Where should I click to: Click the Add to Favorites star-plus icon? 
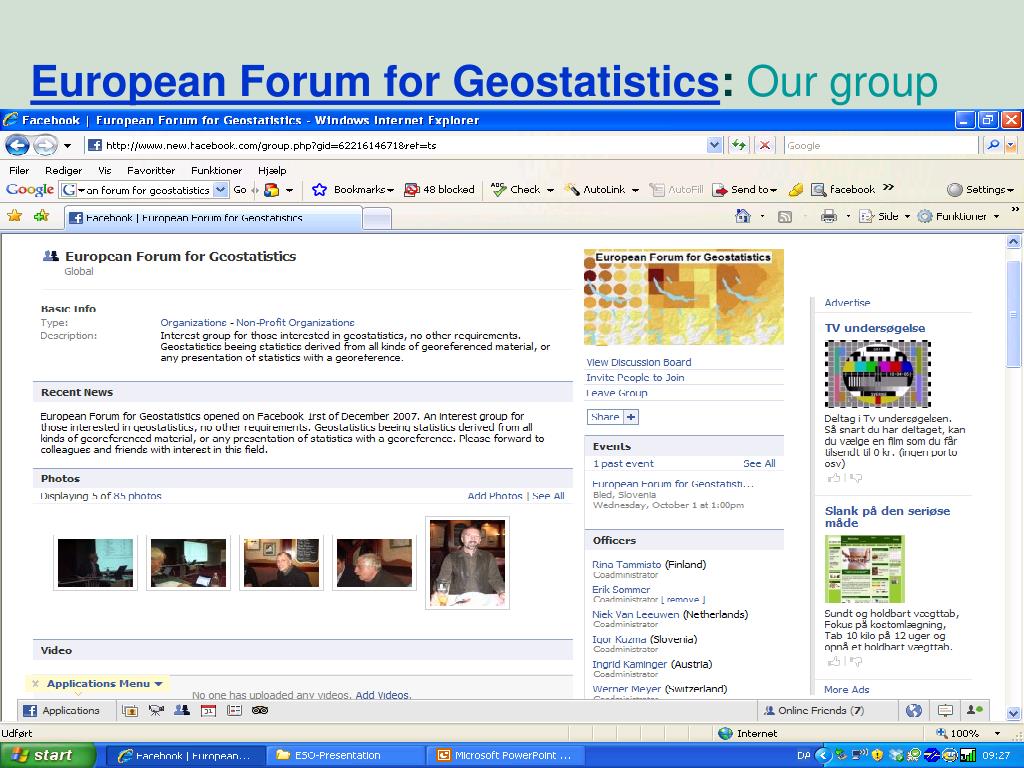(x=41, y=216)
